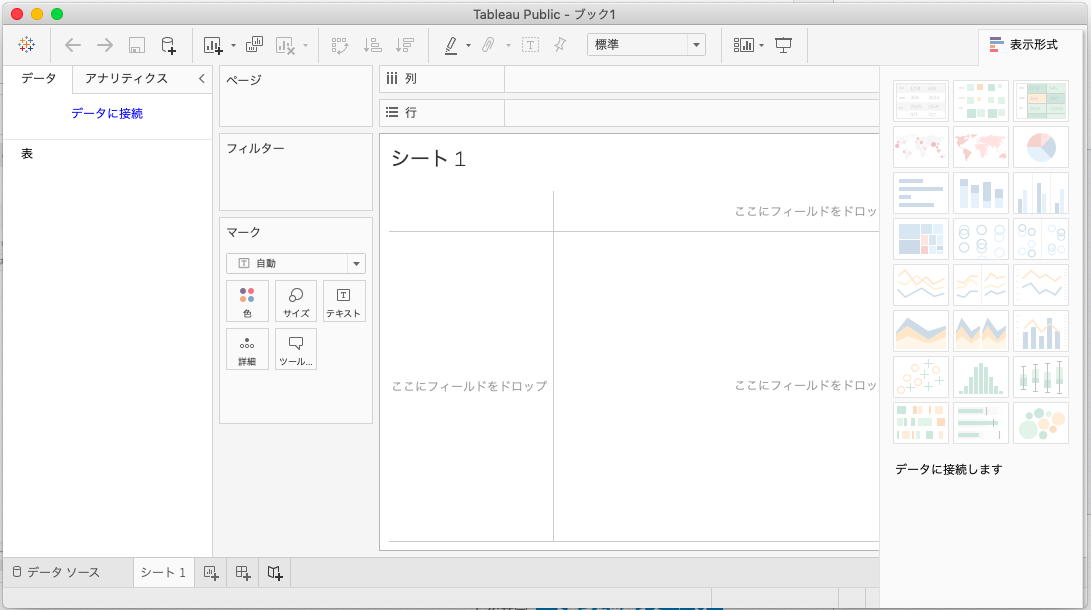The height and width of the screenshot is (610, 1091).
Task: Click the clear sheet icon
Action: [285, 45]
